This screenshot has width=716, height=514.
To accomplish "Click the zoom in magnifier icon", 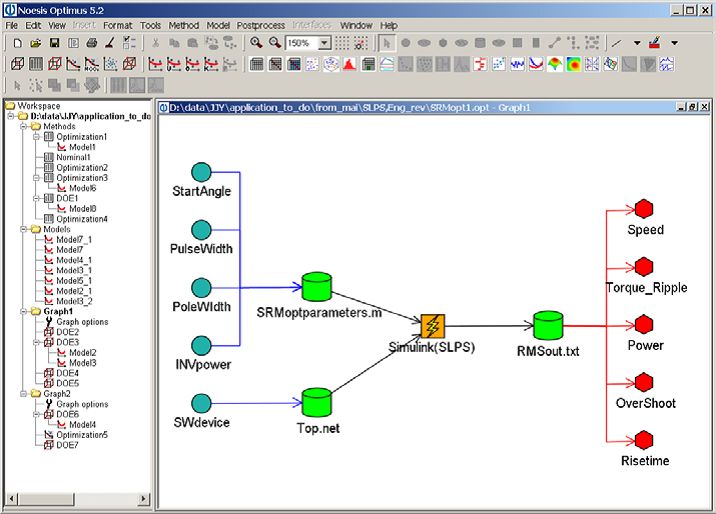I will [256, 43].
